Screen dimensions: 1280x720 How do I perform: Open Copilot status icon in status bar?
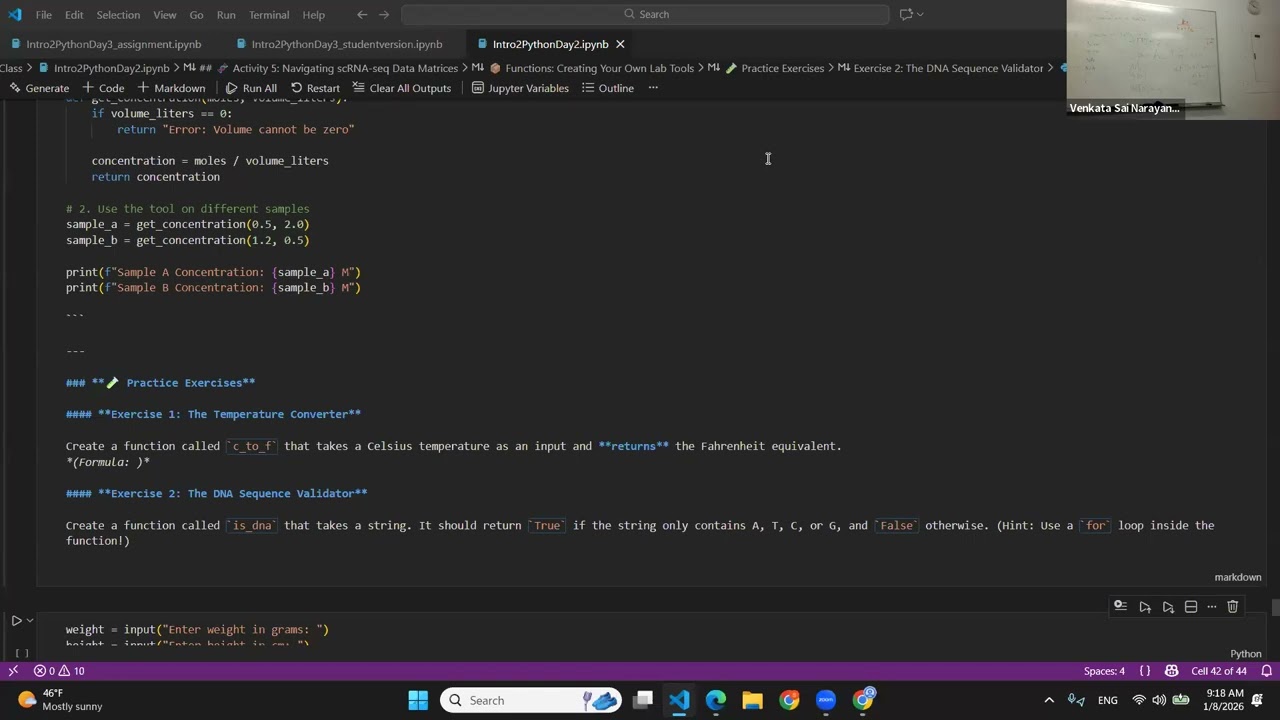pyautogui.click(x=1172, y=671)
